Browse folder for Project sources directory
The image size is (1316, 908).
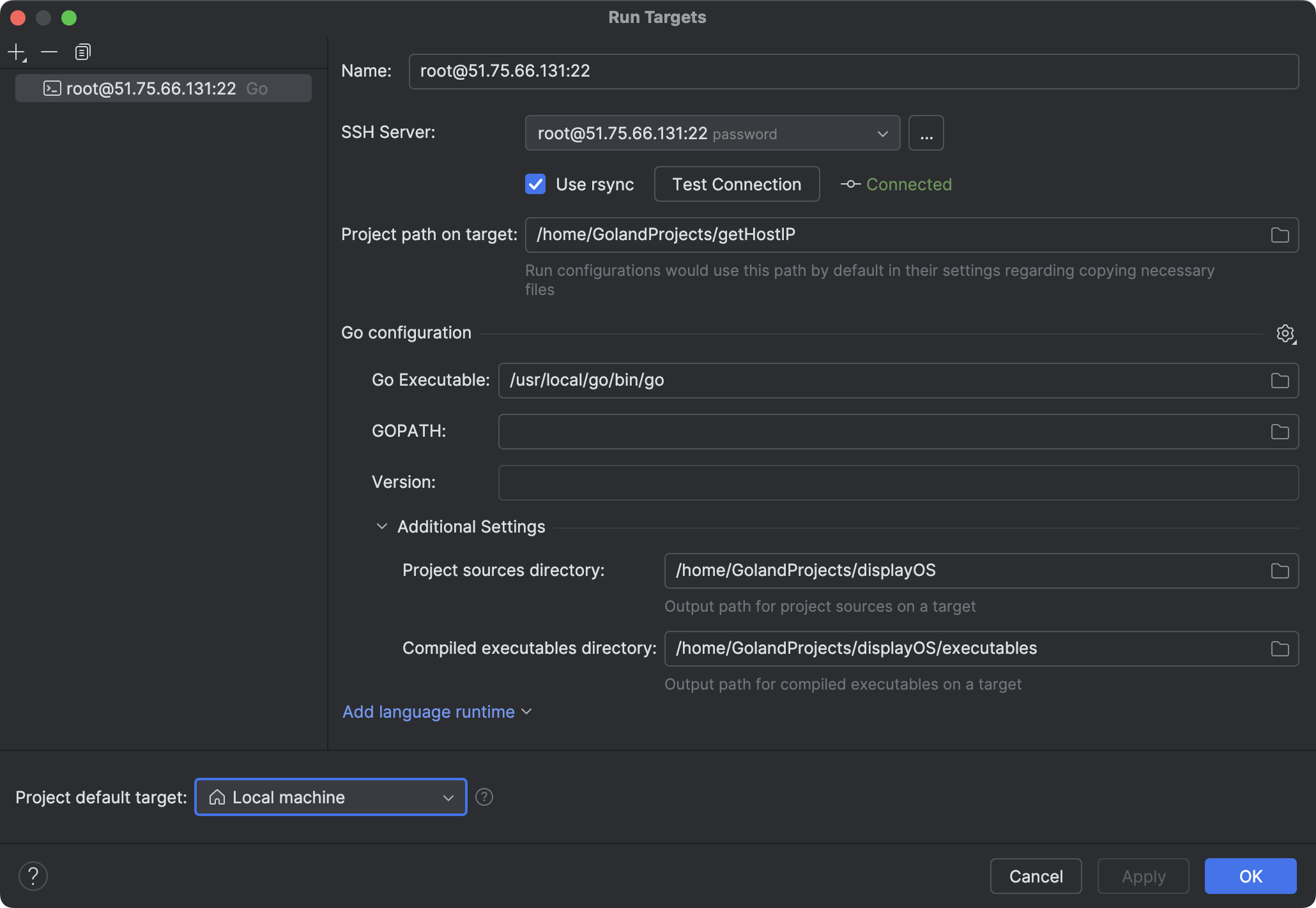tap(1280, 571)
